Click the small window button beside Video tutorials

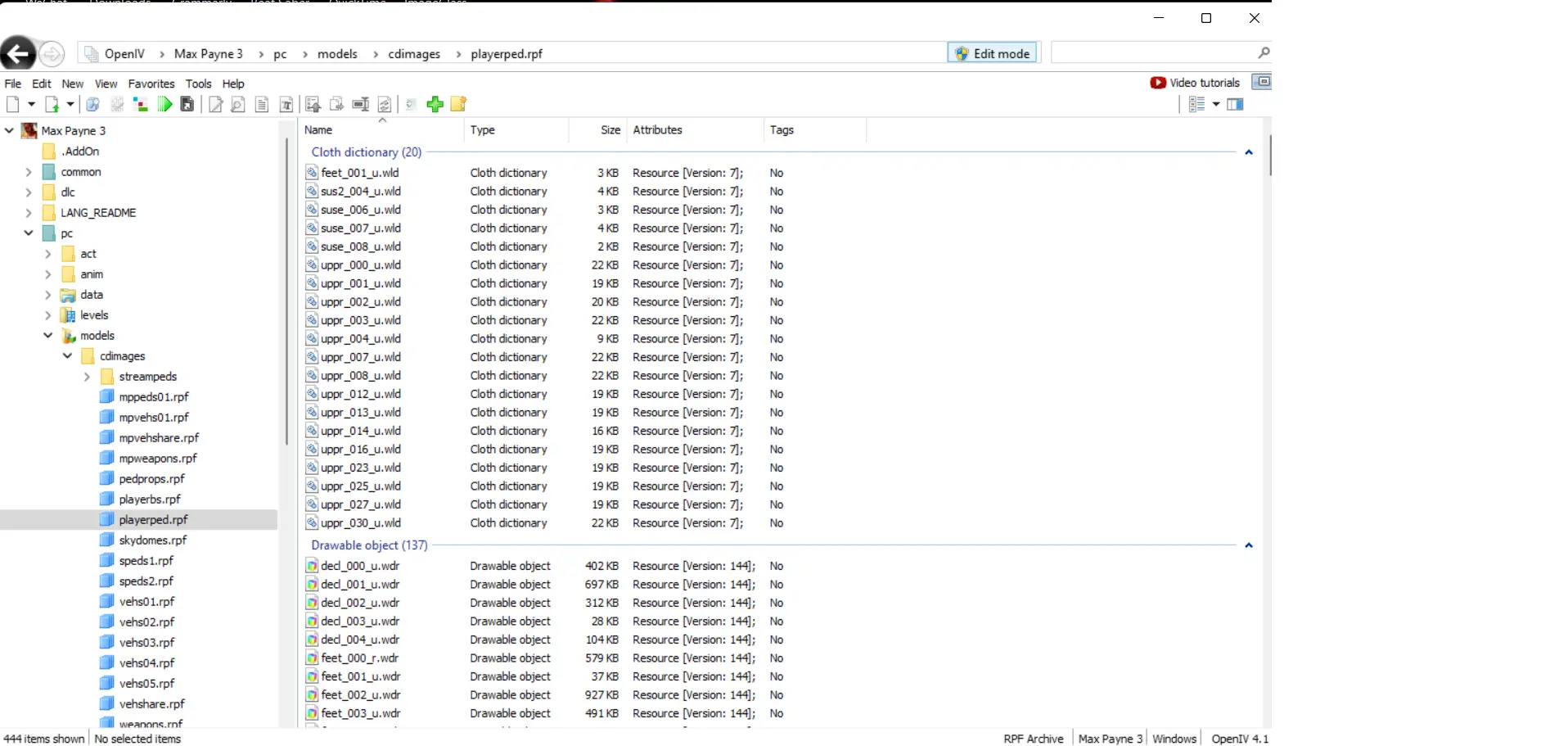(x=1262, y=82)
